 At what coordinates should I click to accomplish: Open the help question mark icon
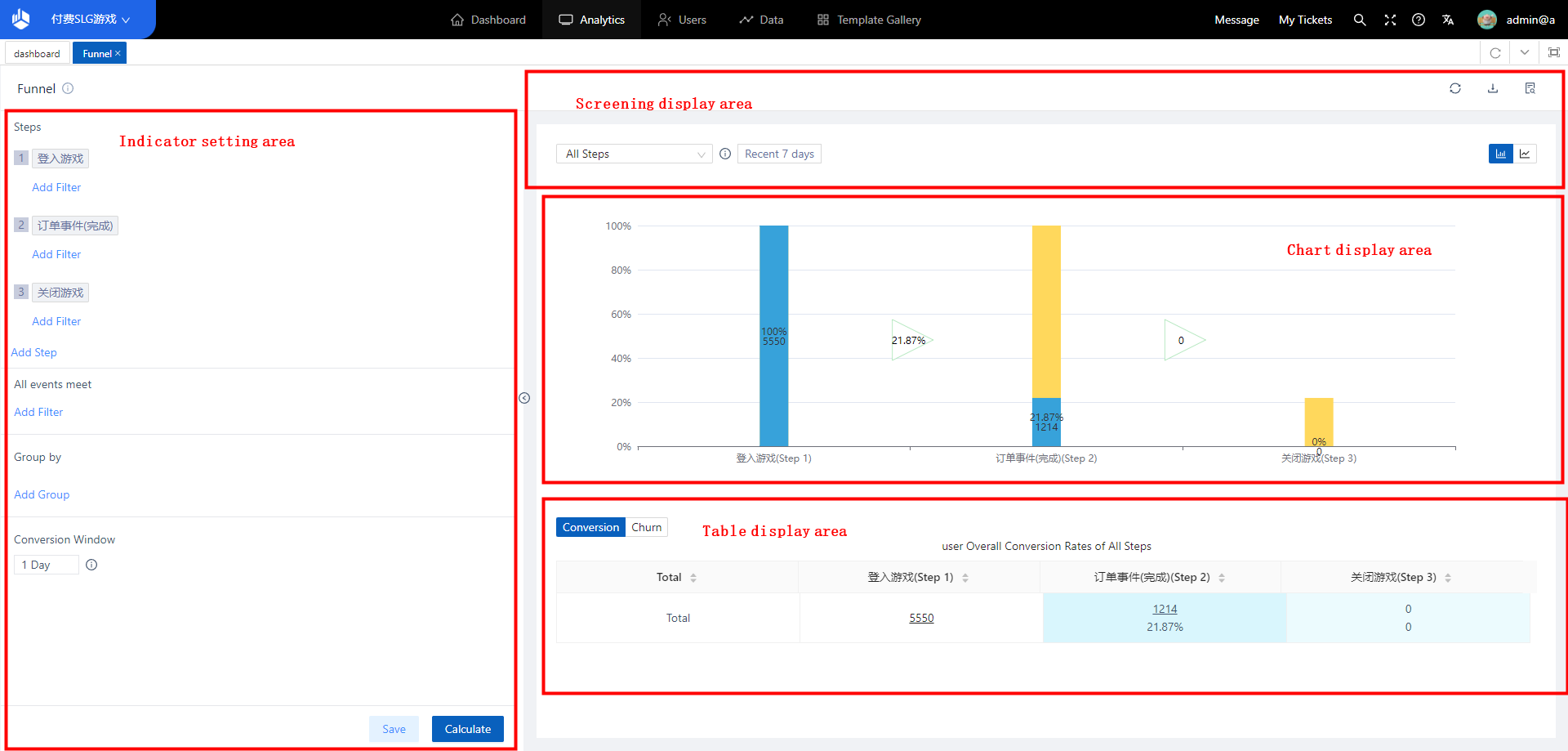tap(1419, 20)
